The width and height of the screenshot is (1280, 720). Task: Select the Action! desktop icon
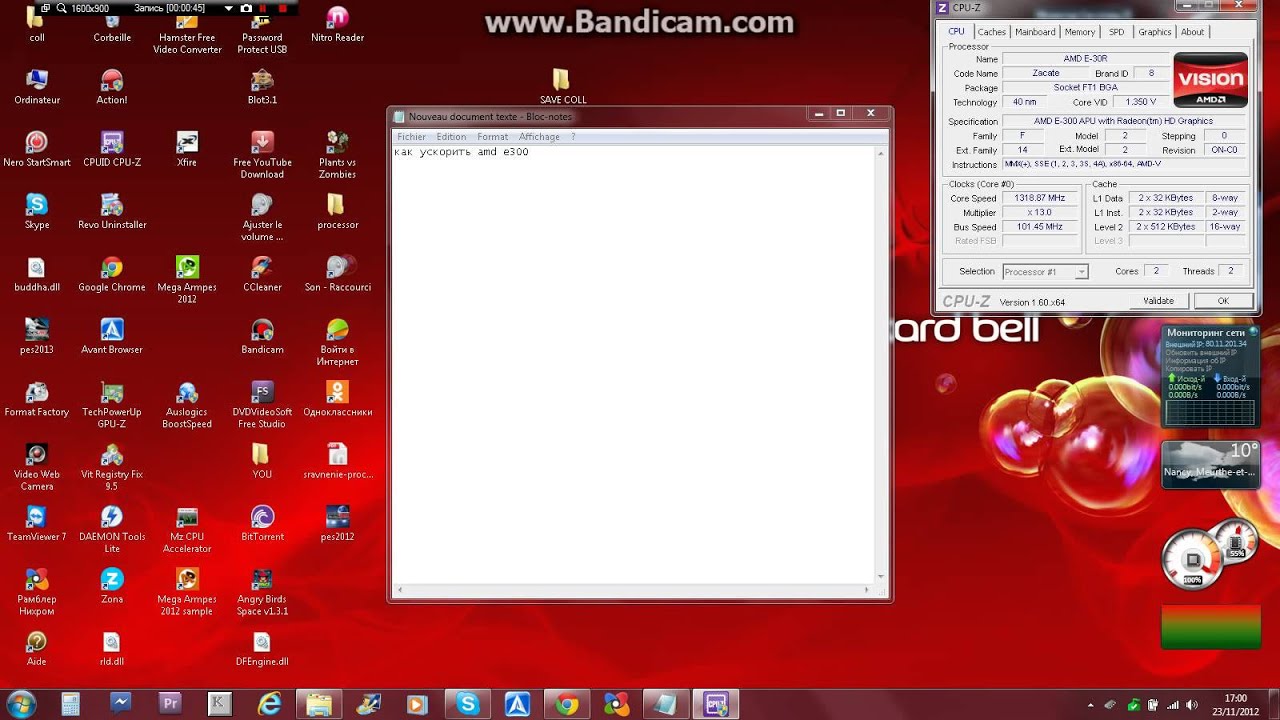(112, 86)
